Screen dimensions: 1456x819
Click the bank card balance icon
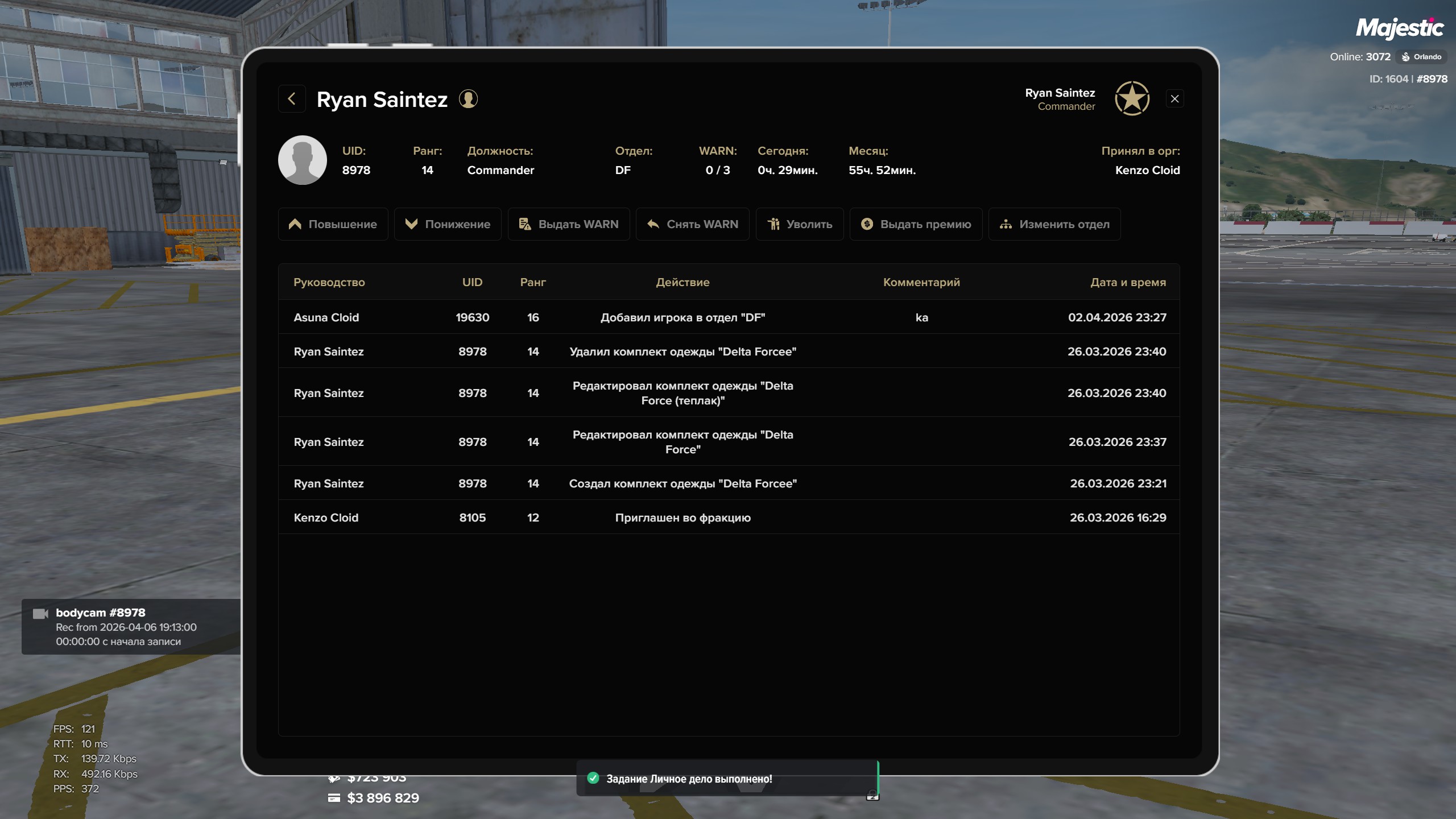334,798
